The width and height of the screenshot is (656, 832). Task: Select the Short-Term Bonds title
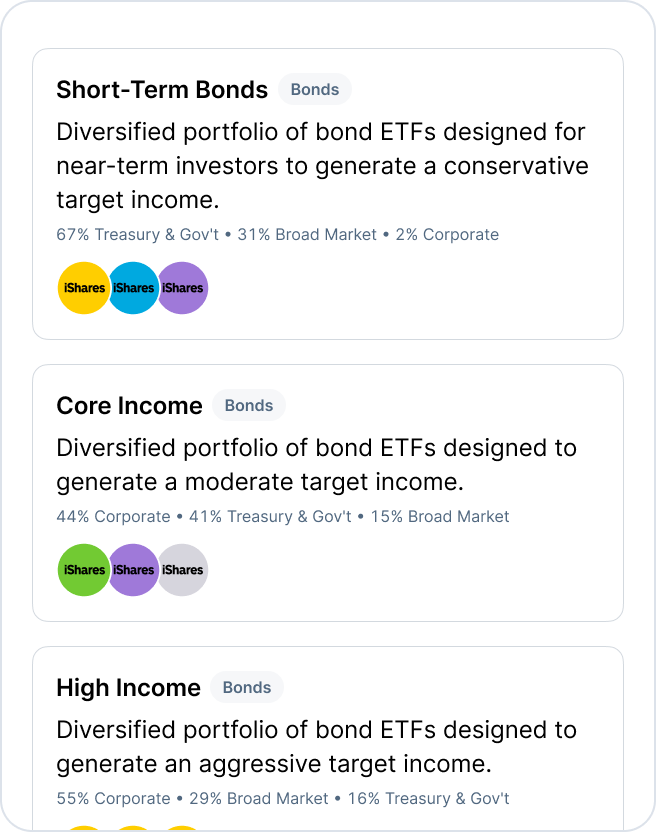tap(162, 89)
